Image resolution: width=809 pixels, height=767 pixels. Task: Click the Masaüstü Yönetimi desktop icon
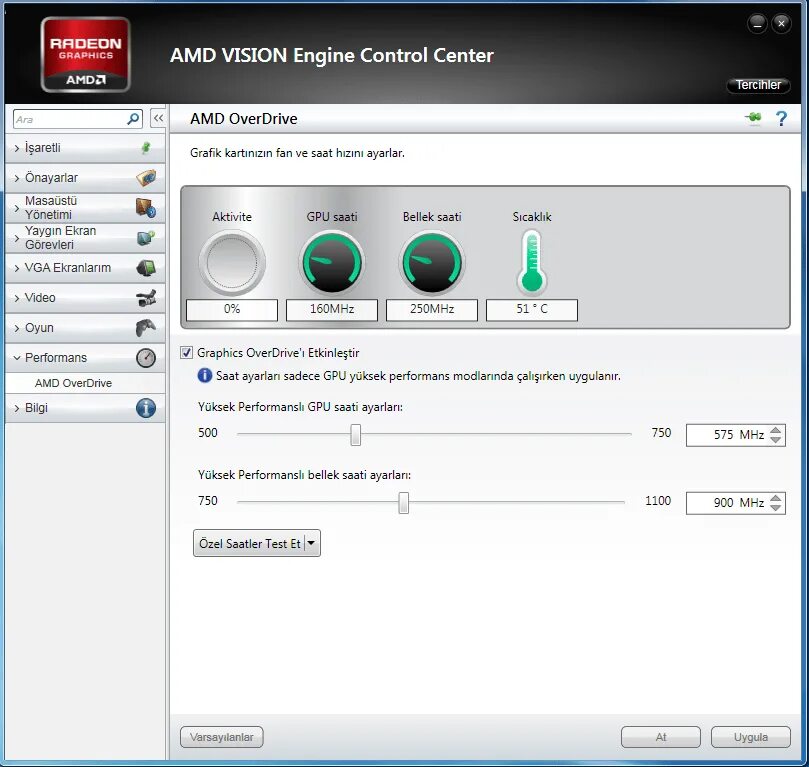tap(146, 208)
